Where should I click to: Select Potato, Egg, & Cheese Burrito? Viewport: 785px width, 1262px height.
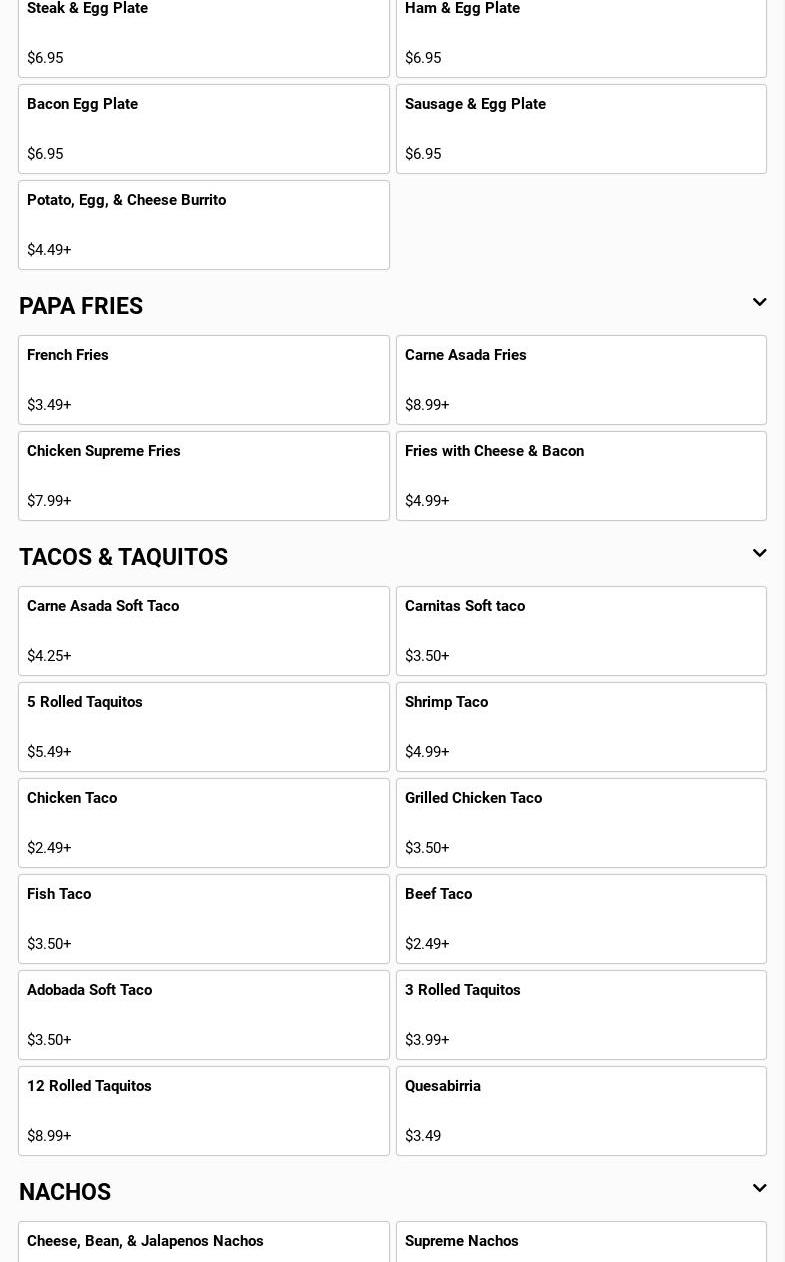click(203, 225)
